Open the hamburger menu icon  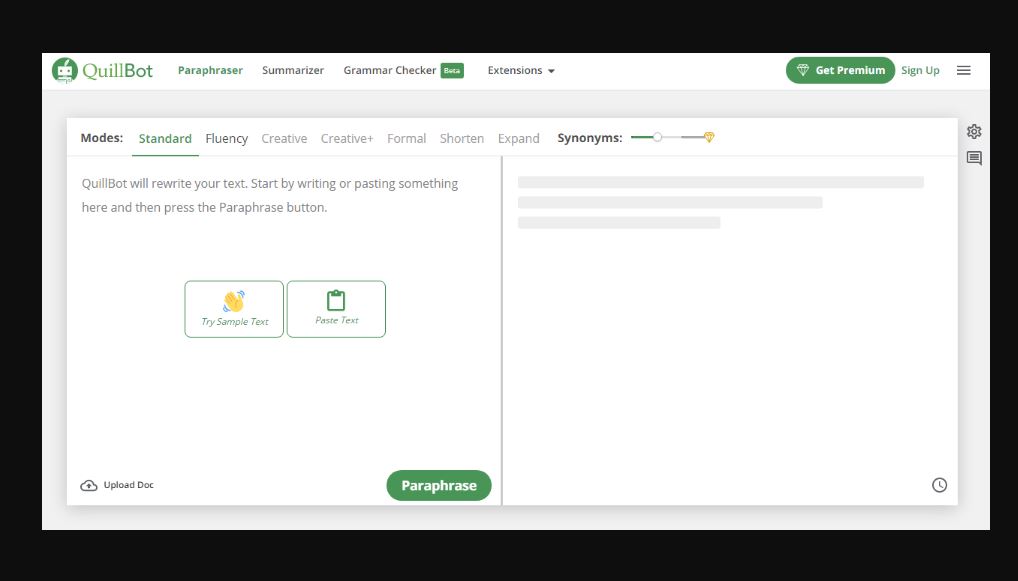[x=963, y=70]
